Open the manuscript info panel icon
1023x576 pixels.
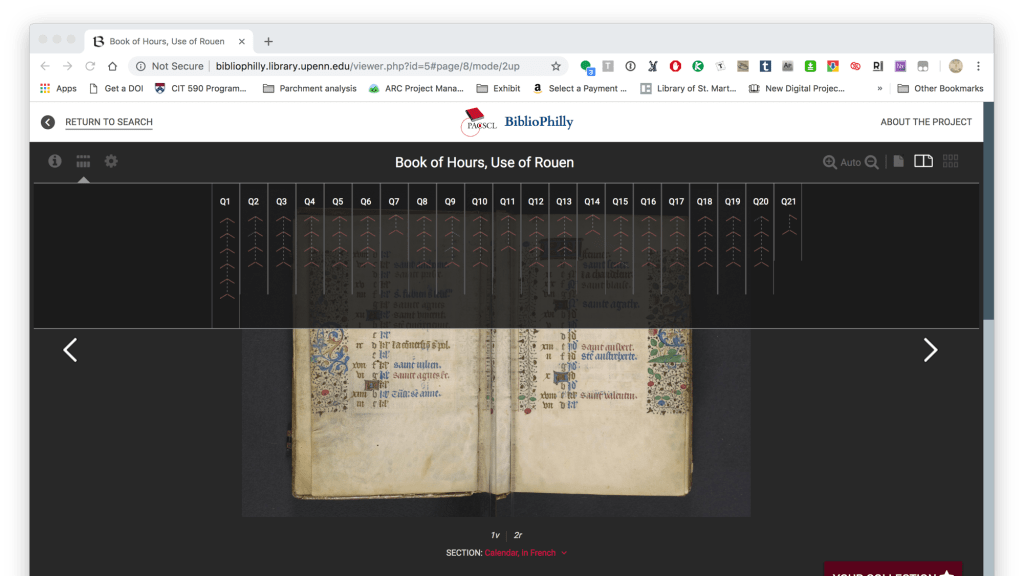[55, 161]
